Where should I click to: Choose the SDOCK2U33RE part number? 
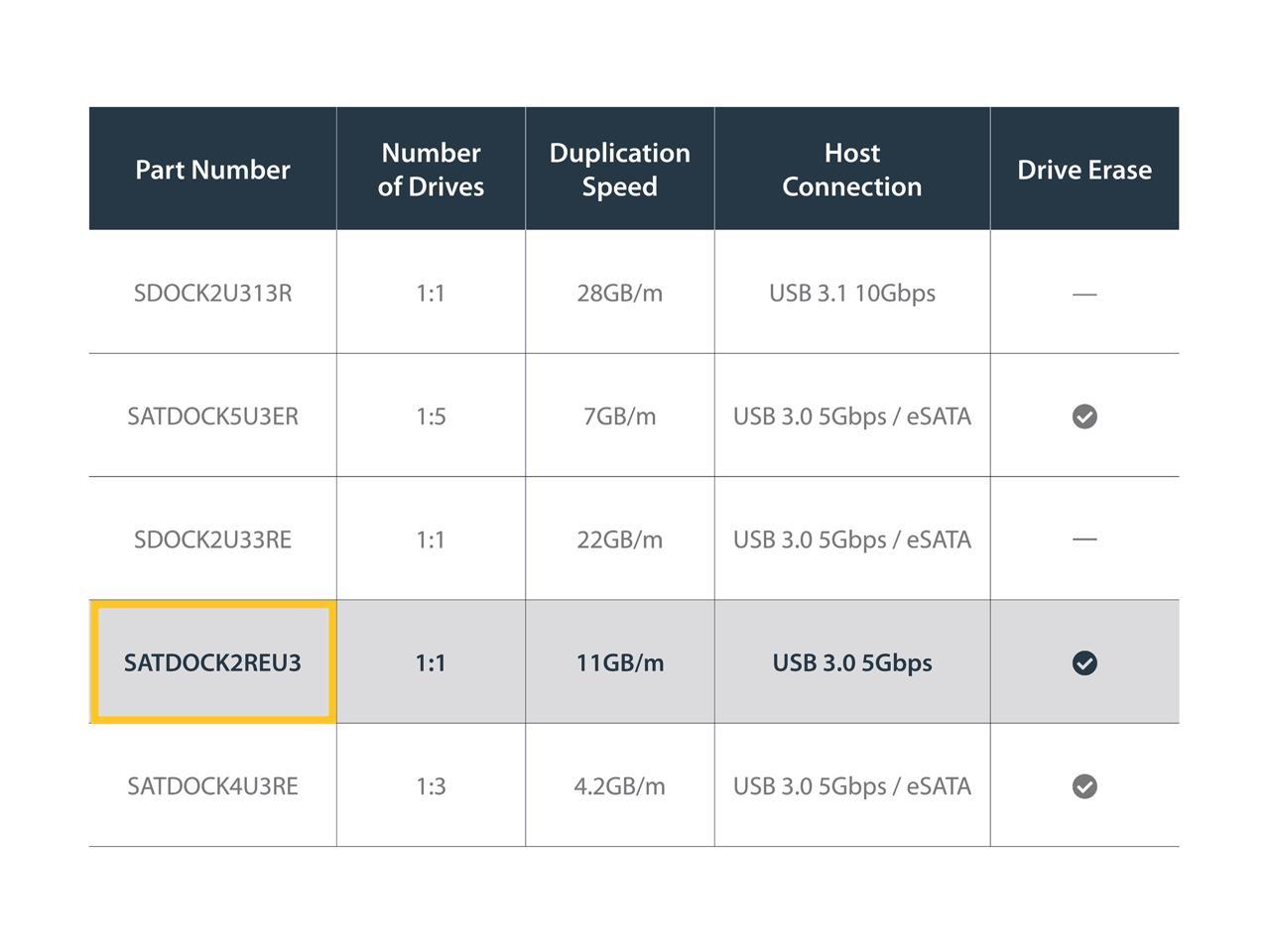click(x=212, y=539)
